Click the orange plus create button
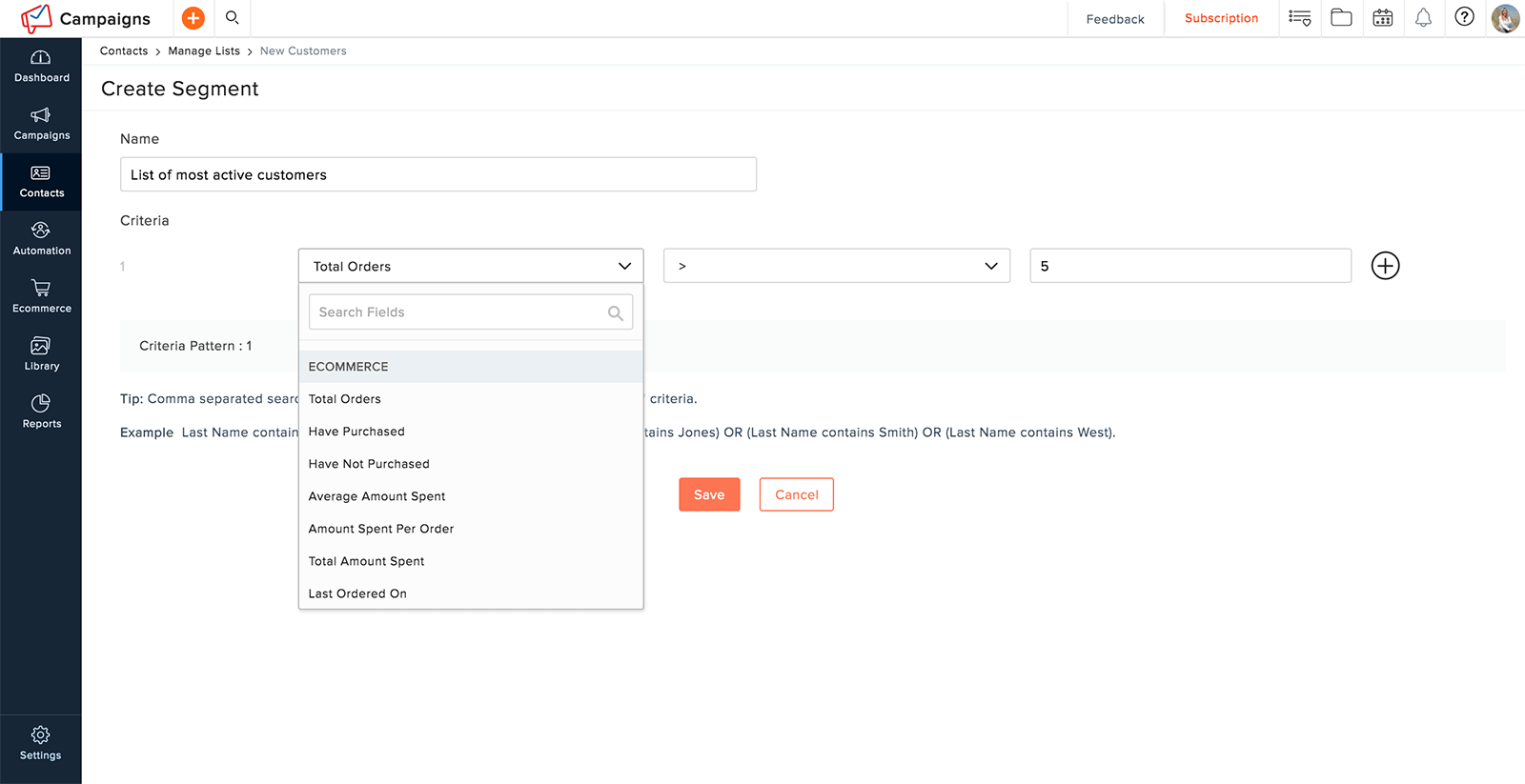The width and height of the screenshot is (1525, 784). [193, 18]
